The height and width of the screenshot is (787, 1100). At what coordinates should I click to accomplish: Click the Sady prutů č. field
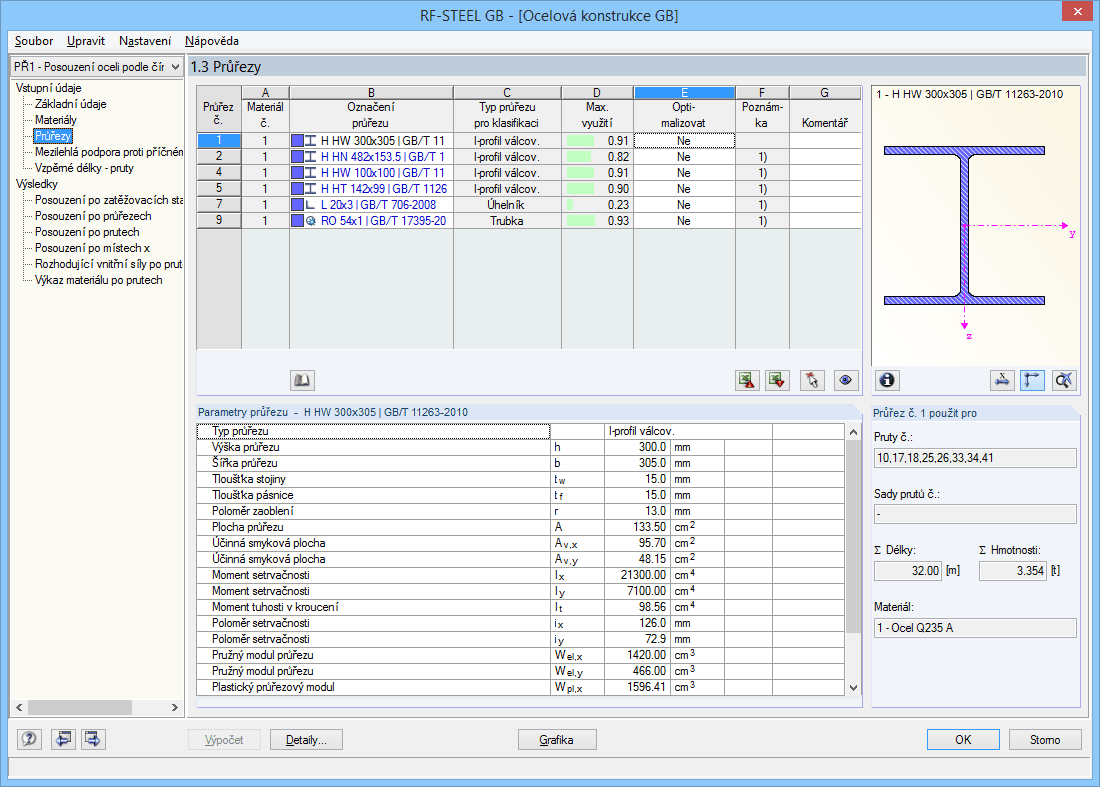(x=975, y=514)
